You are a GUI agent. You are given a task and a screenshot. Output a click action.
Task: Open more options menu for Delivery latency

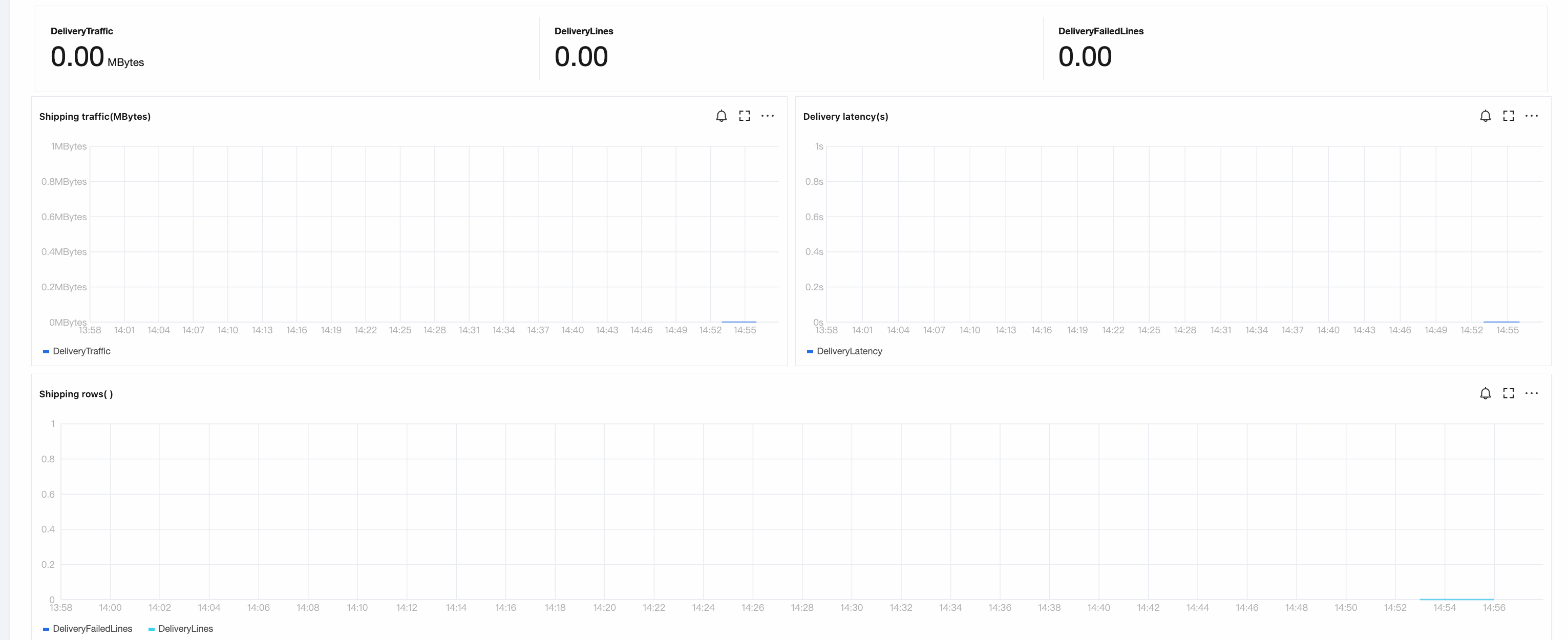point(1532,116)
